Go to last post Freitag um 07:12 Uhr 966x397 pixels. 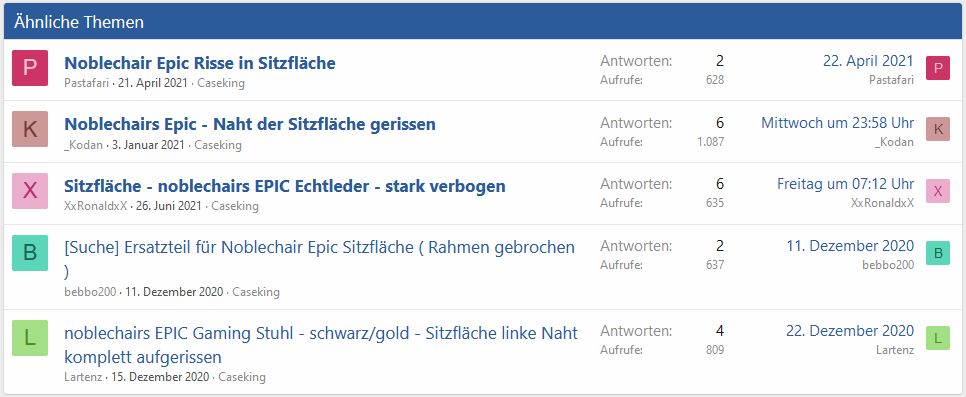click(x=845, y=184)
